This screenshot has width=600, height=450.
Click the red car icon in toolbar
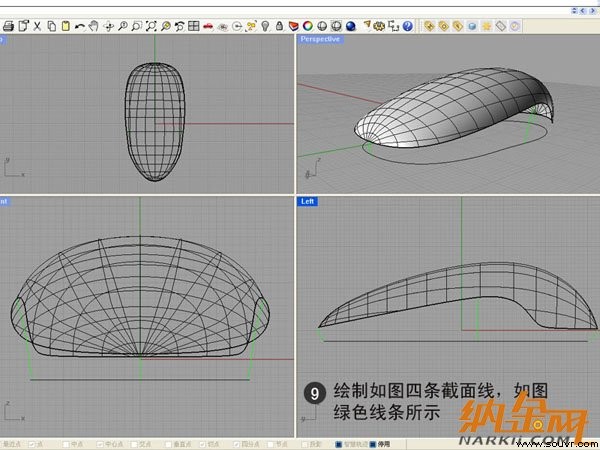point(208,26)
